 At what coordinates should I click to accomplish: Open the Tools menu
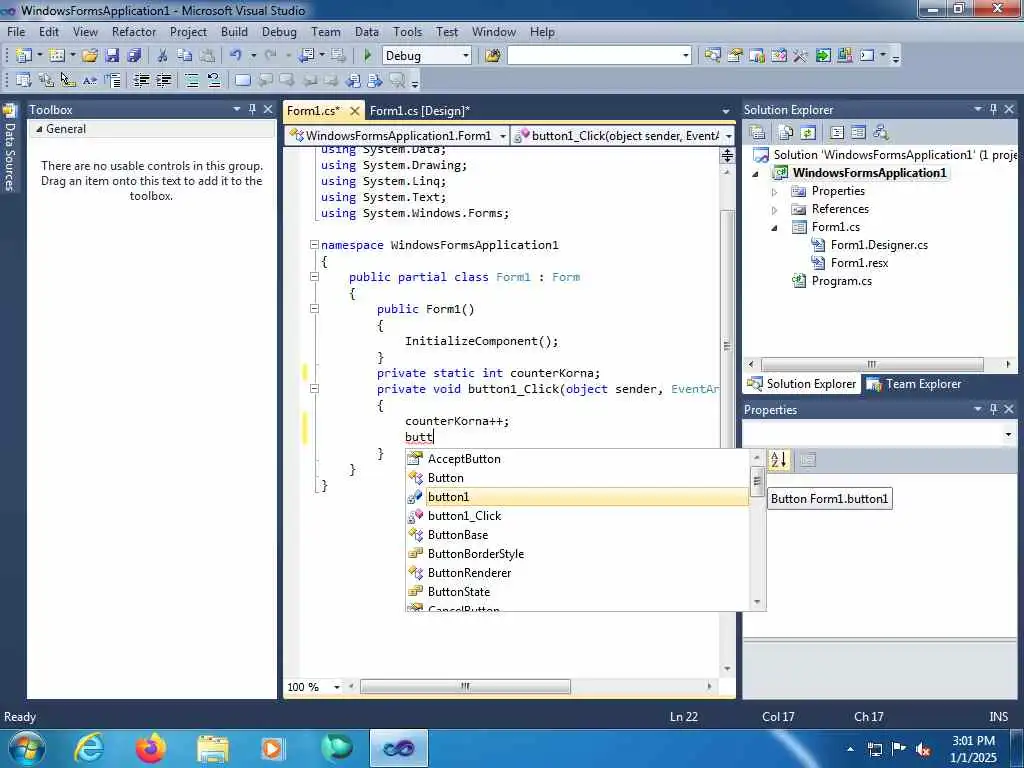coord(408,31)
